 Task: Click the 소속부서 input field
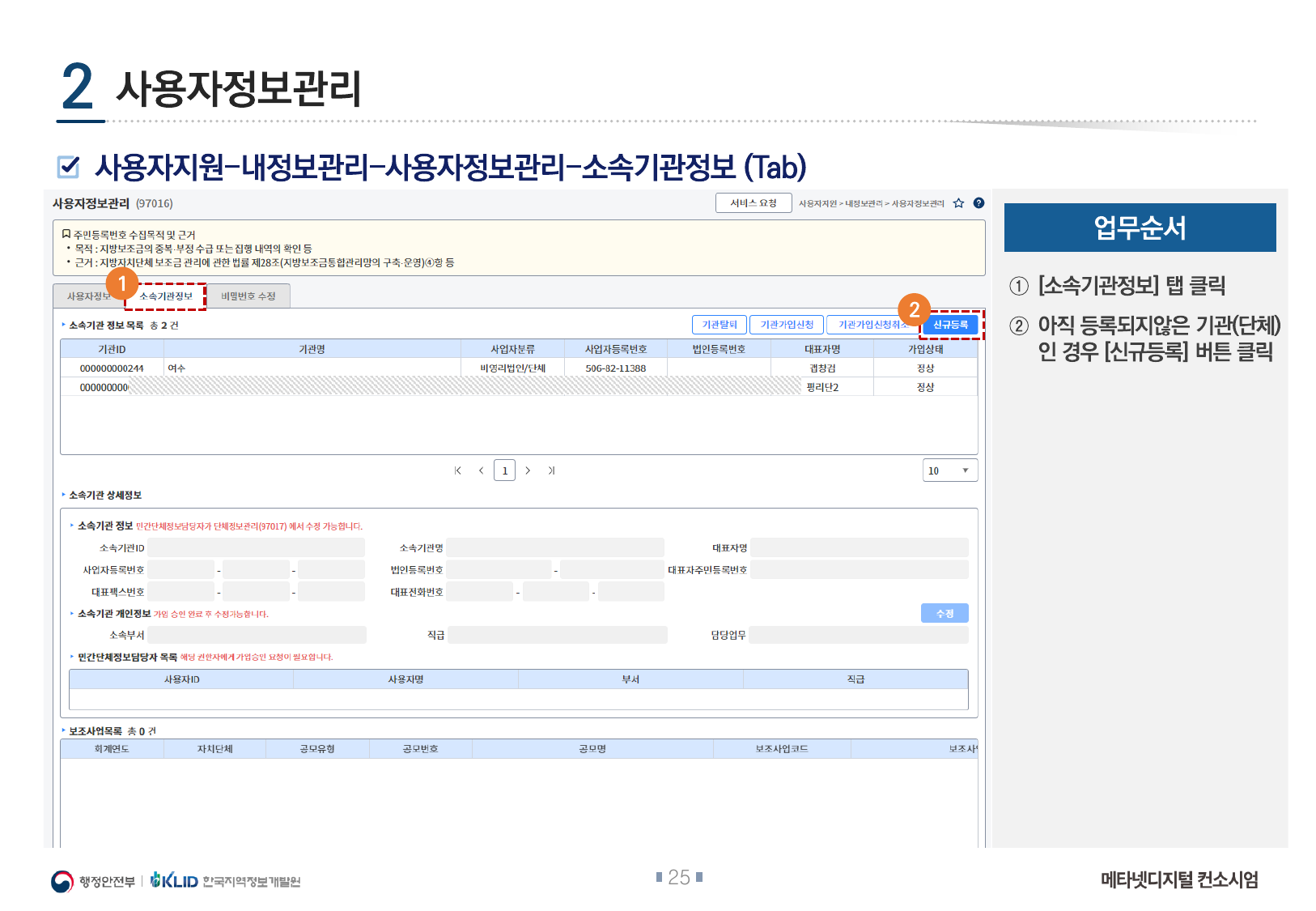pos(257,635)
